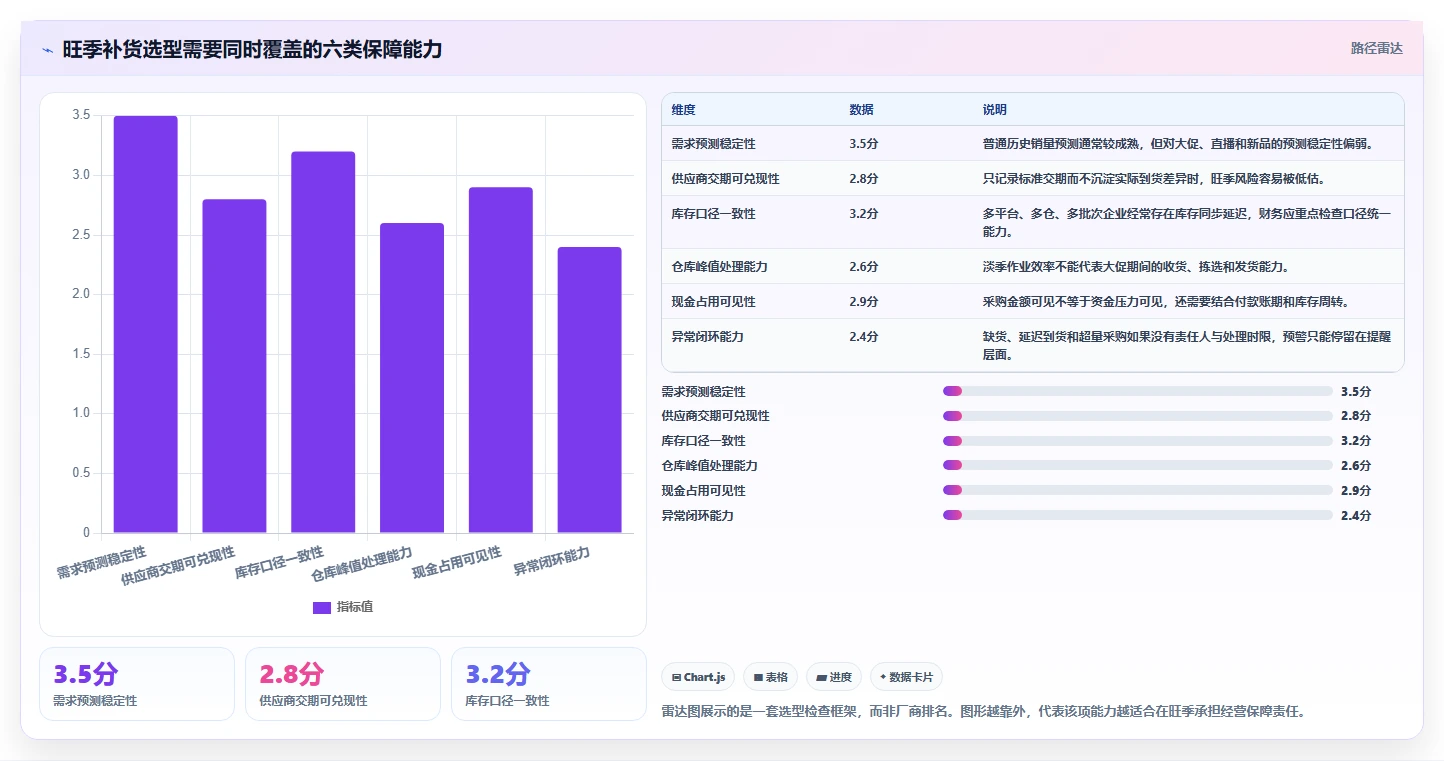Viewport: 1444px width, 761px height.
Task: Click the 异常闭环能力 progress bar
Action: pyautogui.click(x=1138, y=515)
